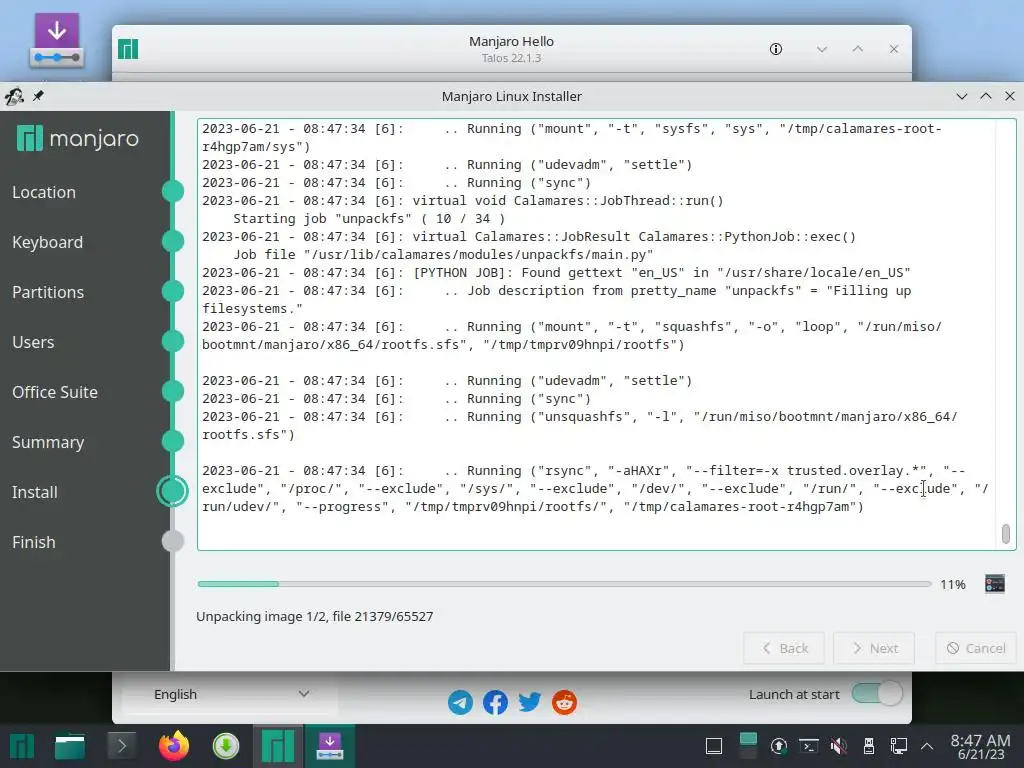Open the file manager from the taskbar
Screen dimensions: 1024x768
[x=70, y=746]
